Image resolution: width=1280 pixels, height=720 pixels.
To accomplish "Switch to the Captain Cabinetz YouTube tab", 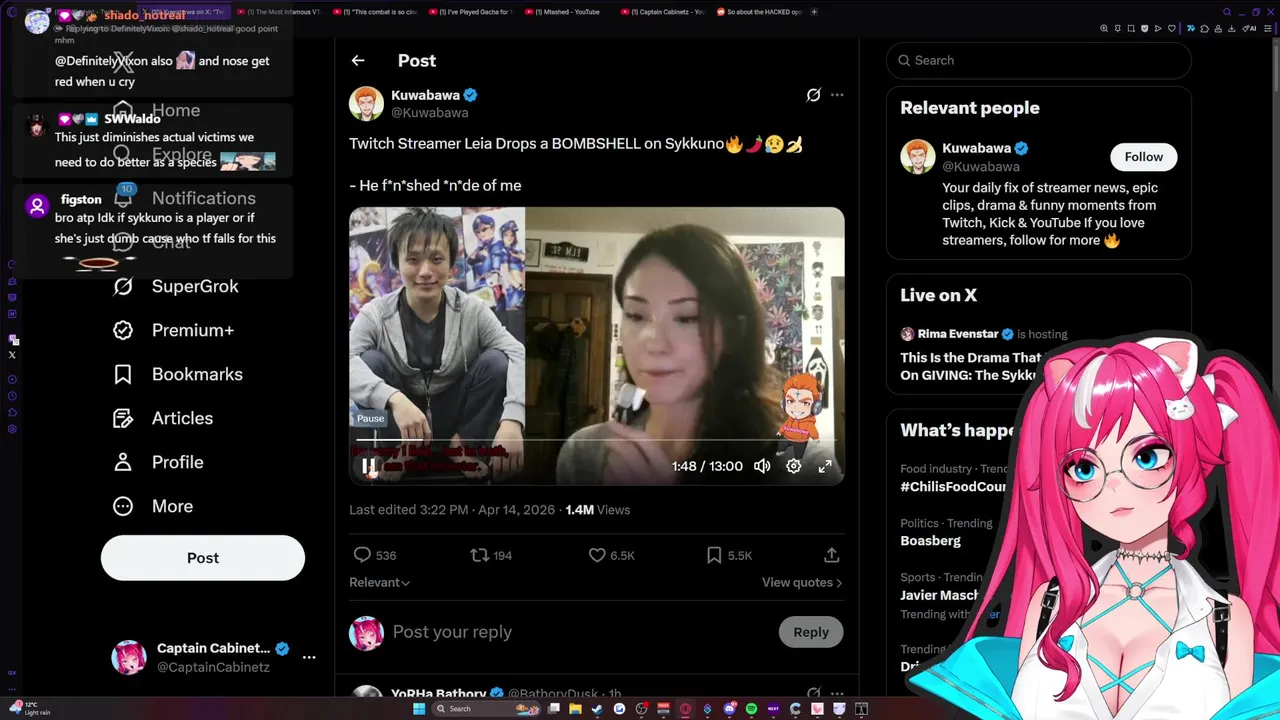I will click(663, 12).
